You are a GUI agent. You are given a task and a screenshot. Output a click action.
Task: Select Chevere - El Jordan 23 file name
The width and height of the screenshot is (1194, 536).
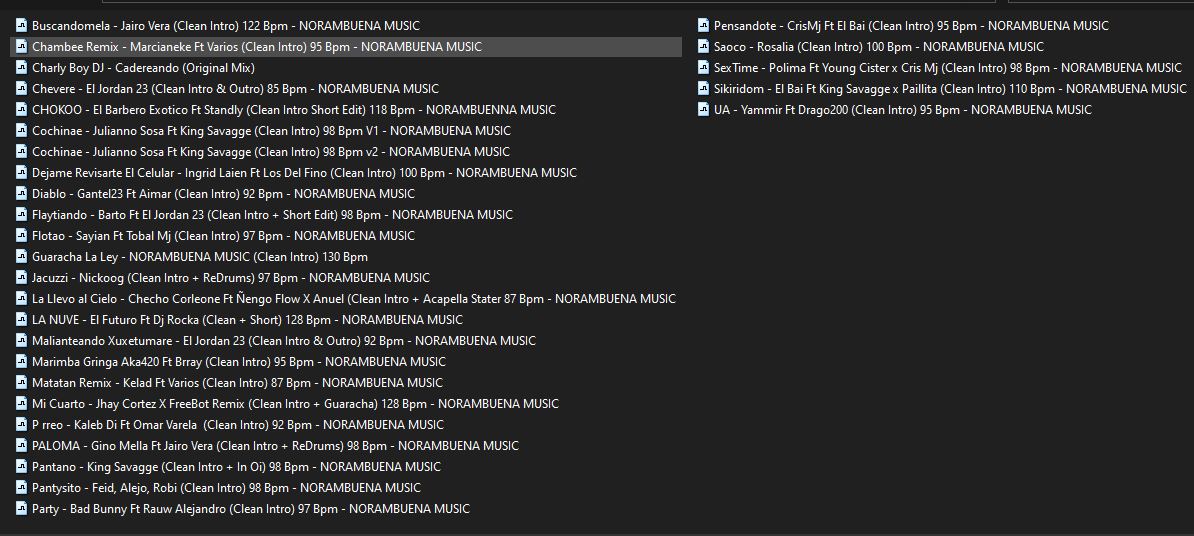[235, 89]
